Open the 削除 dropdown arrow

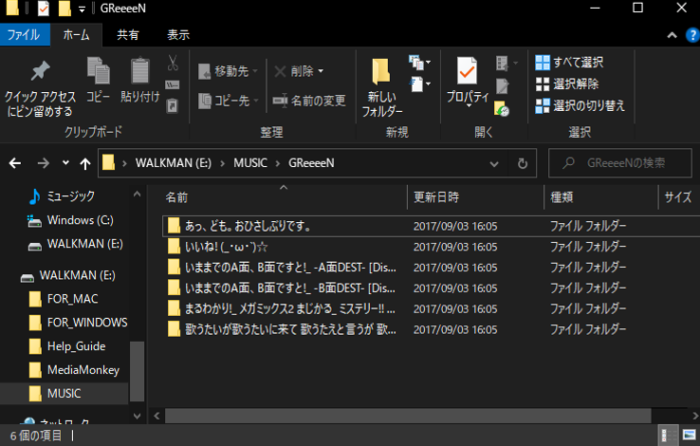tap(321, 71)
